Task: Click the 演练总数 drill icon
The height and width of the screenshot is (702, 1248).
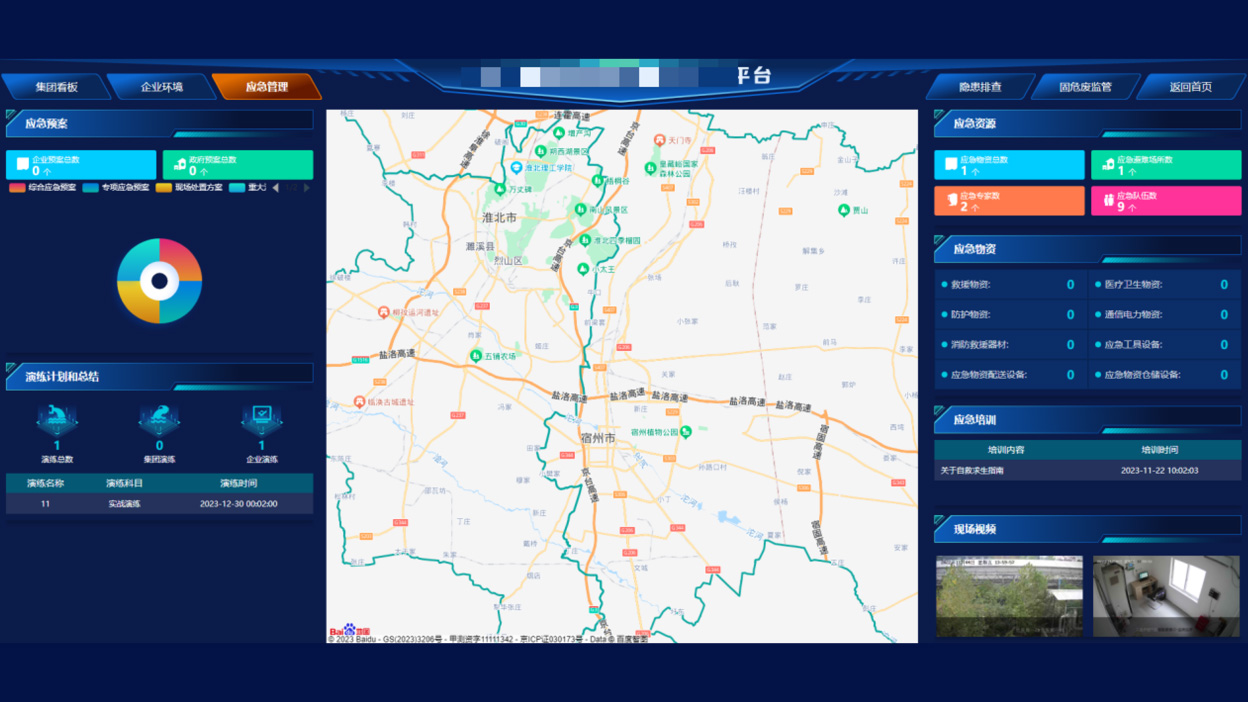Action: click(x=57, y=418)
